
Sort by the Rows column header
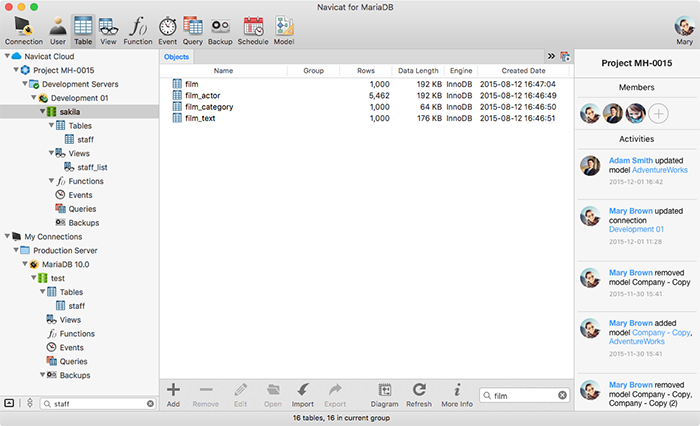[366, 71]
